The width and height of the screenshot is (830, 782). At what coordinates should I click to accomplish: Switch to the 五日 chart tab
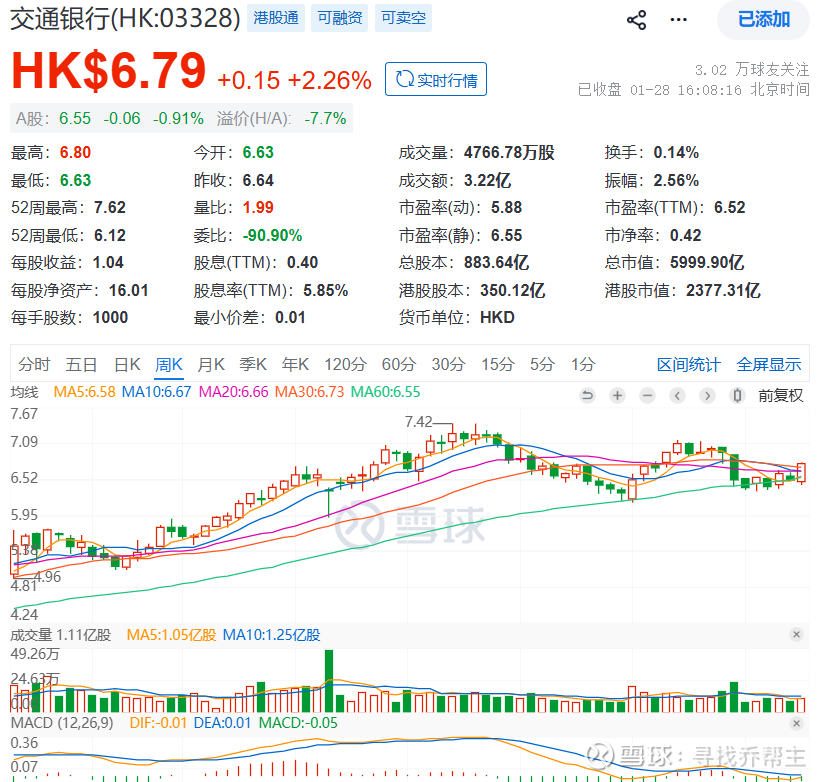tap(81, 364)
